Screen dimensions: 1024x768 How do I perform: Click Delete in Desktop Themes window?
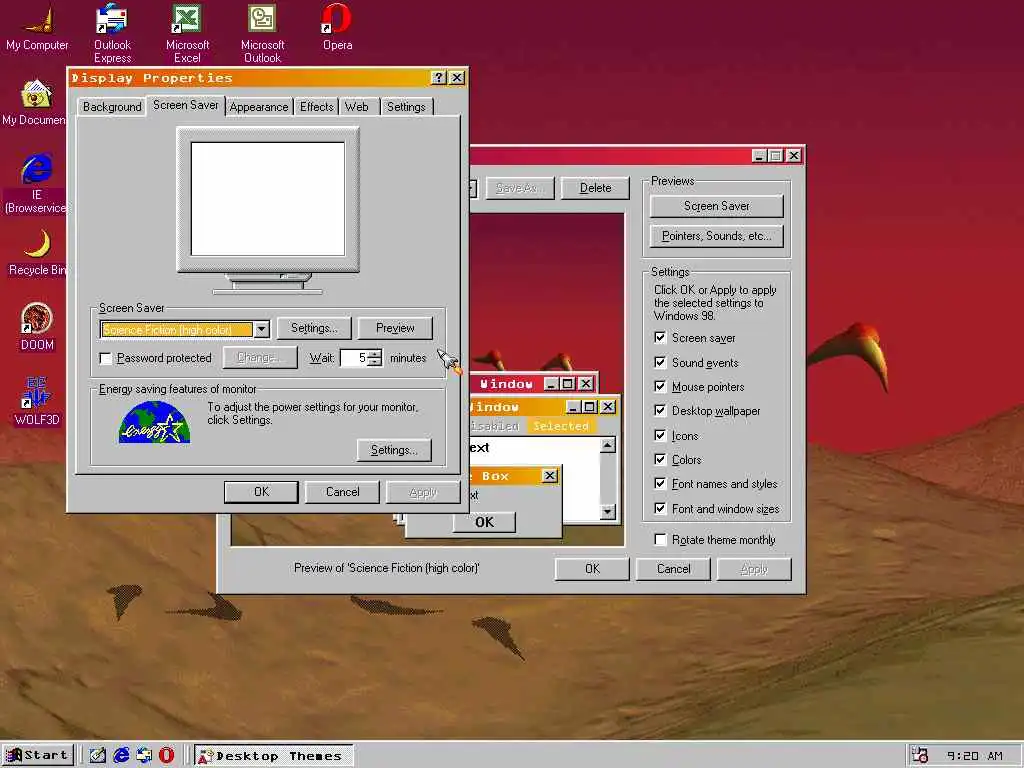click(x=595, y=188)
